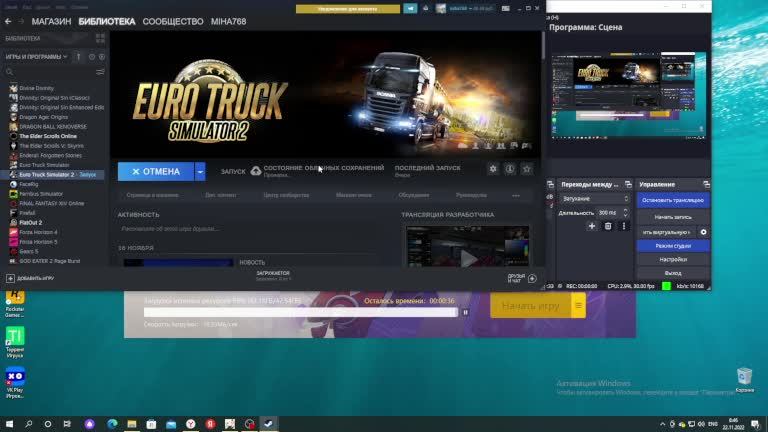Open Steam notifications bell icon
This screenshot has height=432, width=768.
click(425, 8)
